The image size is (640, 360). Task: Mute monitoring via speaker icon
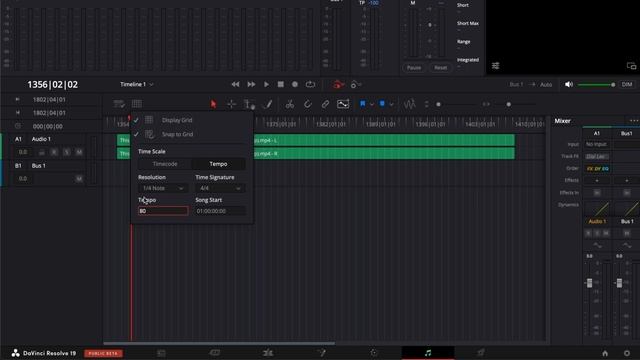(x=569, y=84)
